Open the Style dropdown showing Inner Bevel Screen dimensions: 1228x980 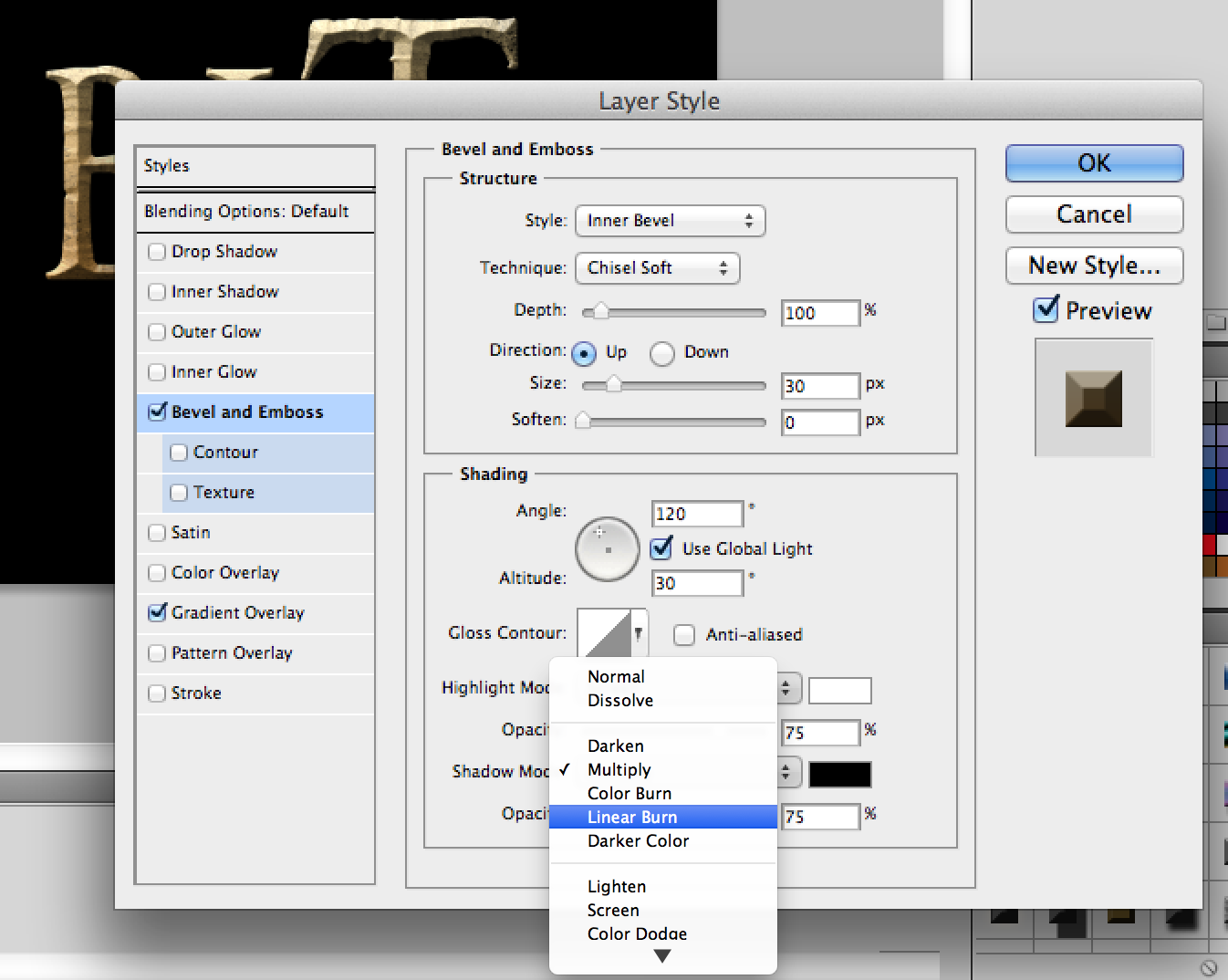(670, 221)
